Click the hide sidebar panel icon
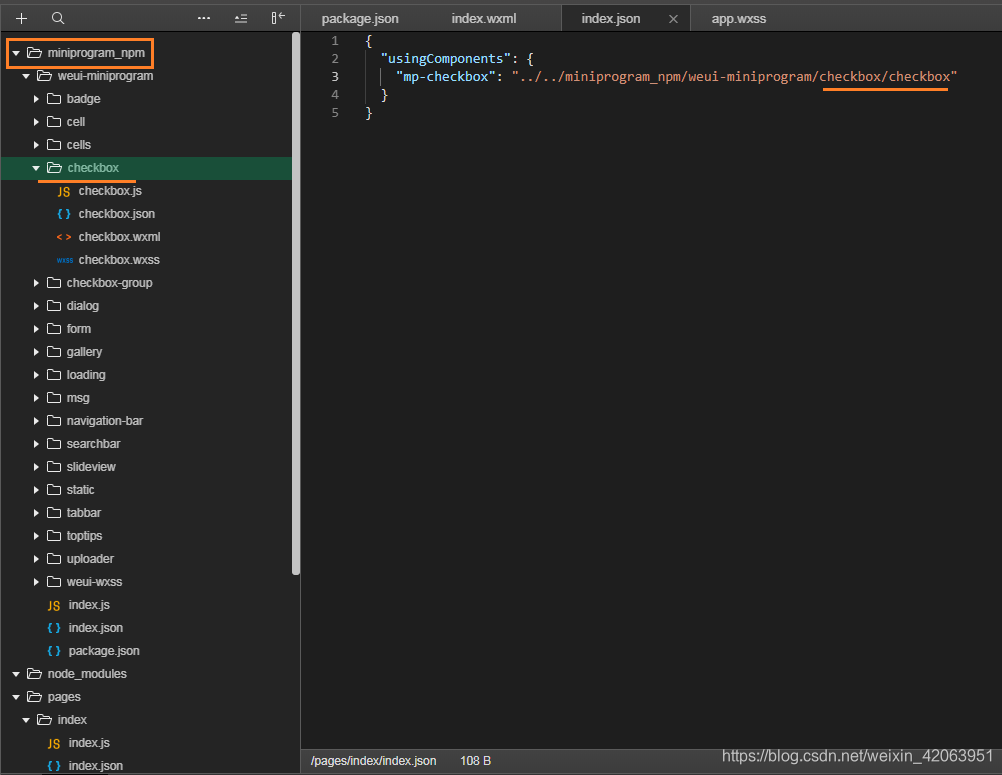 tap(278, 18)
